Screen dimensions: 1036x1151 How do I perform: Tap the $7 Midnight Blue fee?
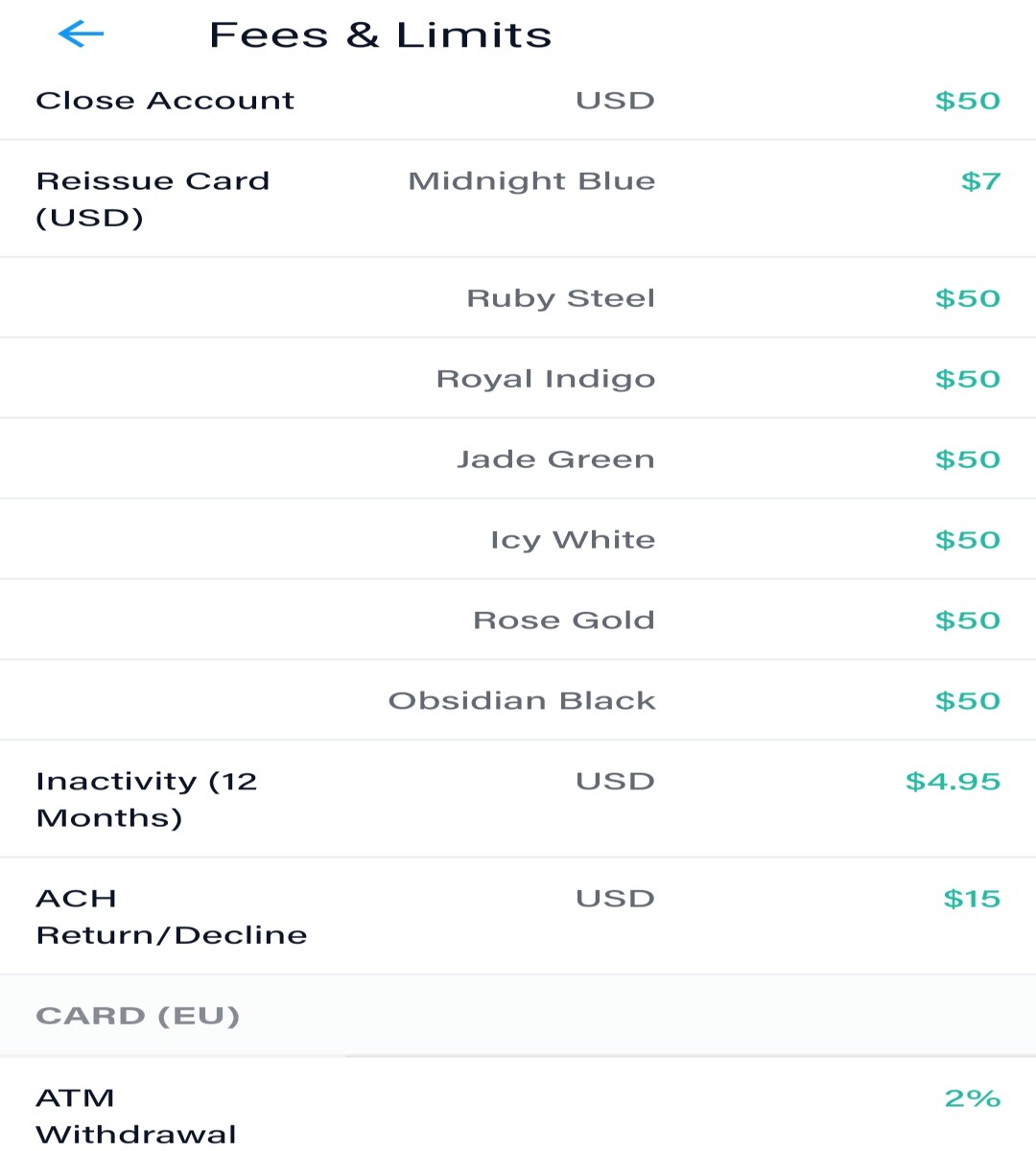(980, 181)
